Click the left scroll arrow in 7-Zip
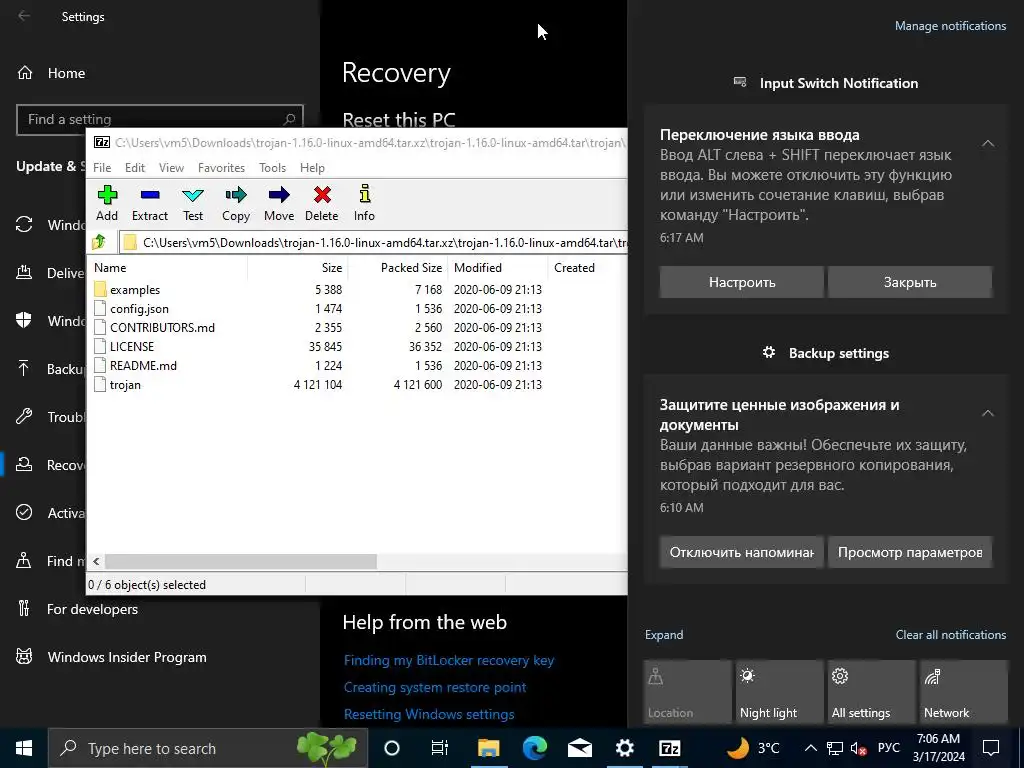 (96, 561)
